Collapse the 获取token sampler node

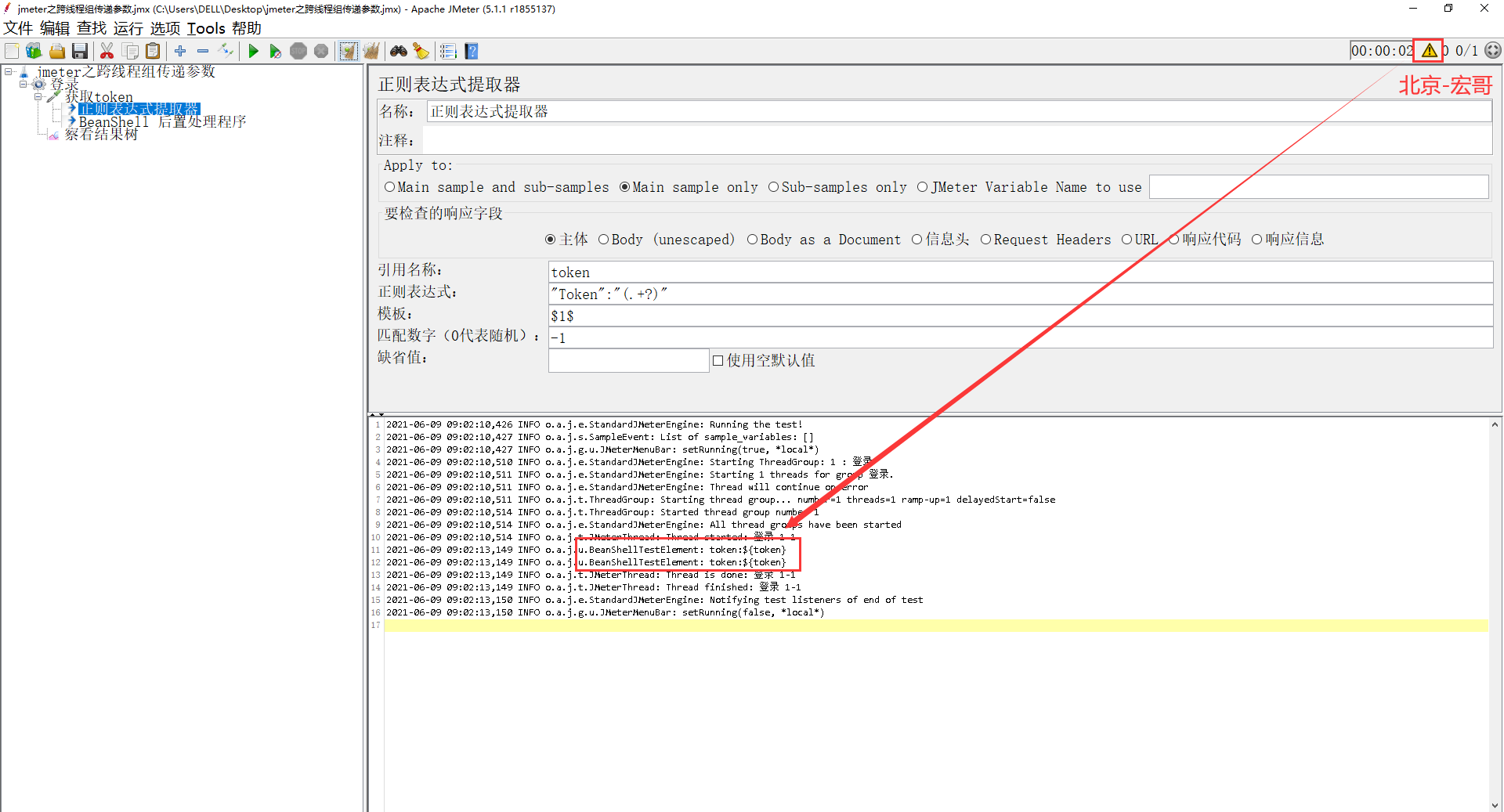tap(38, 97)
